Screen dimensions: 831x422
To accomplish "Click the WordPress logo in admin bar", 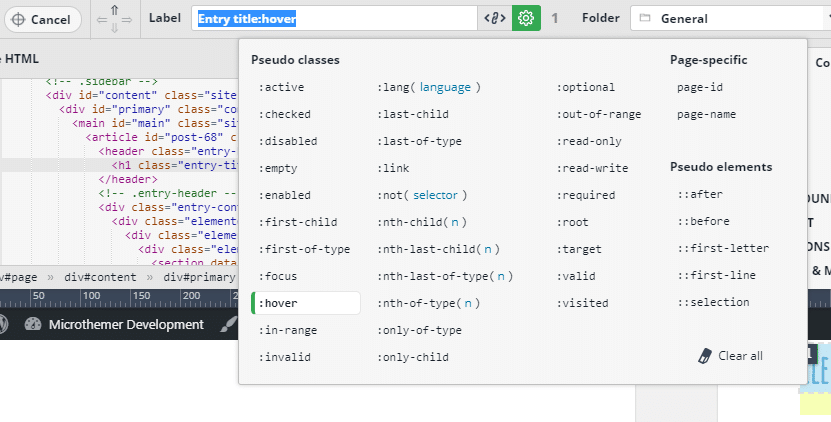I will click(3, 324).
